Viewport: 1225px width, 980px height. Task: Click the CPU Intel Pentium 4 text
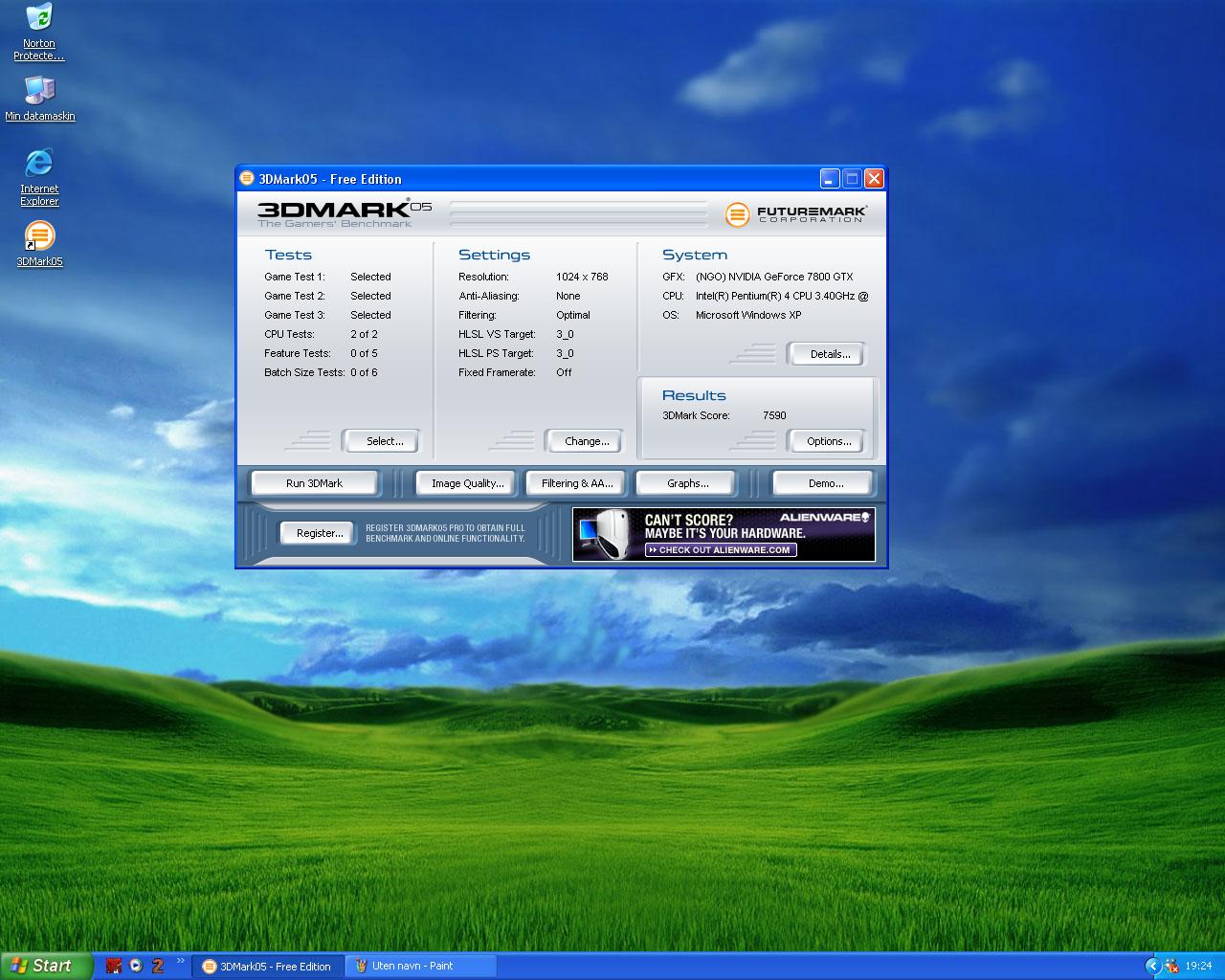pyautogui.click(x=782, y=296)
